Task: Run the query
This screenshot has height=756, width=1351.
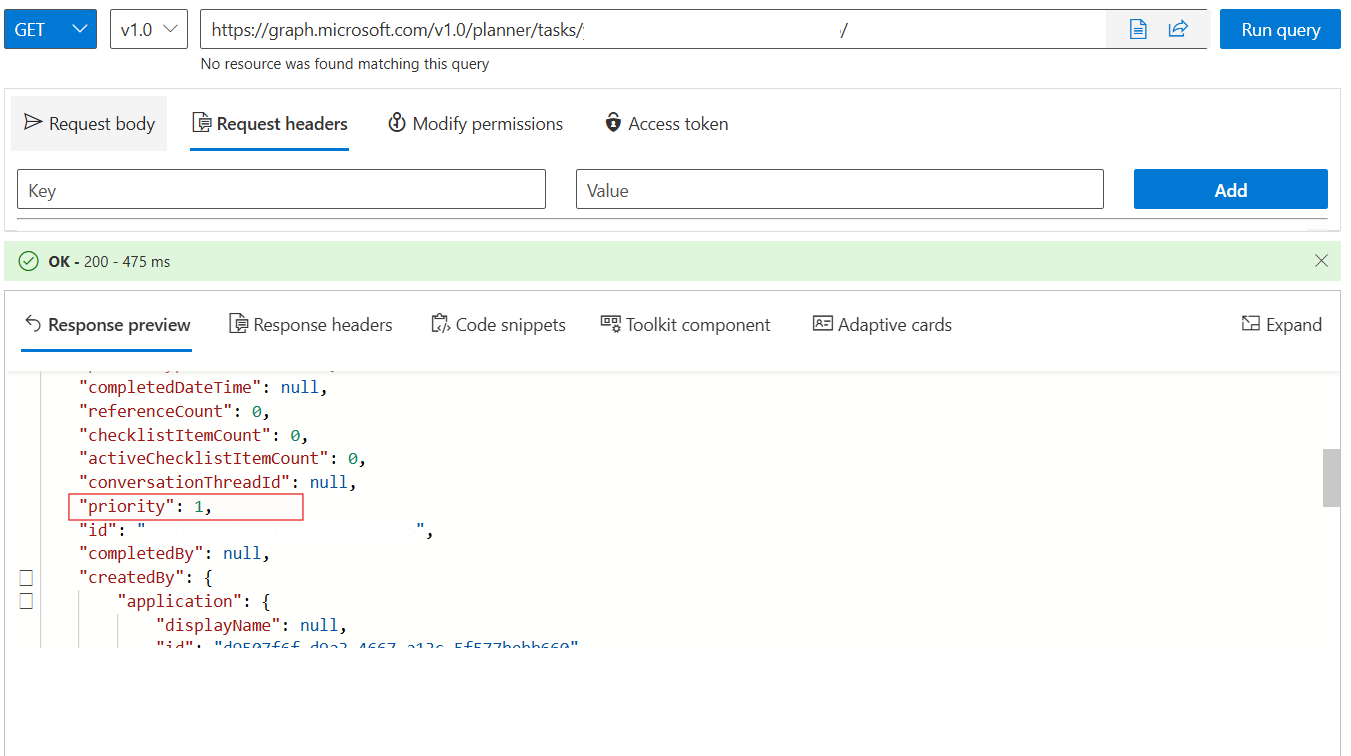Action: (x=1280, y=29)
